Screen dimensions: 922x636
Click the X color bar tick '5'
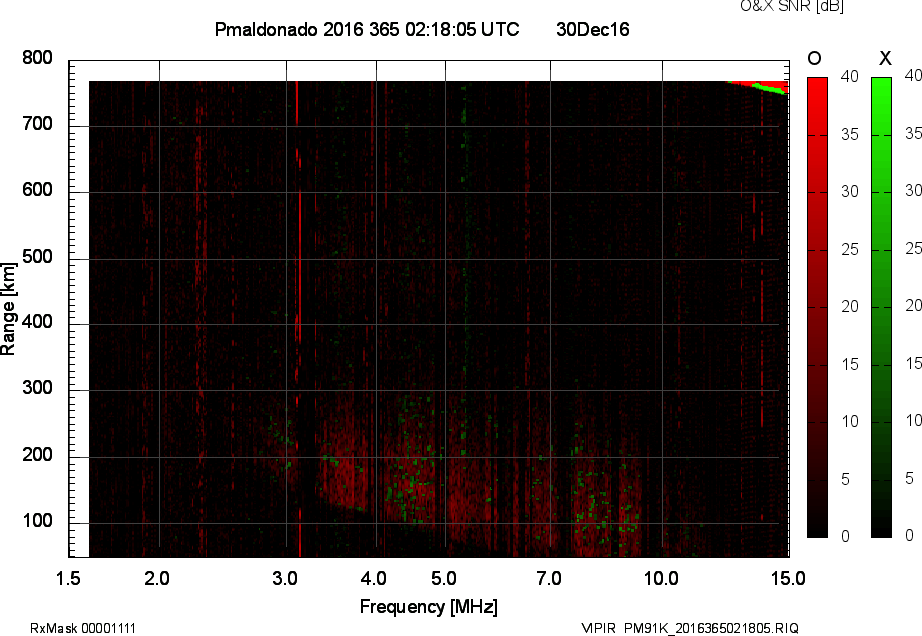coord(910,478)
